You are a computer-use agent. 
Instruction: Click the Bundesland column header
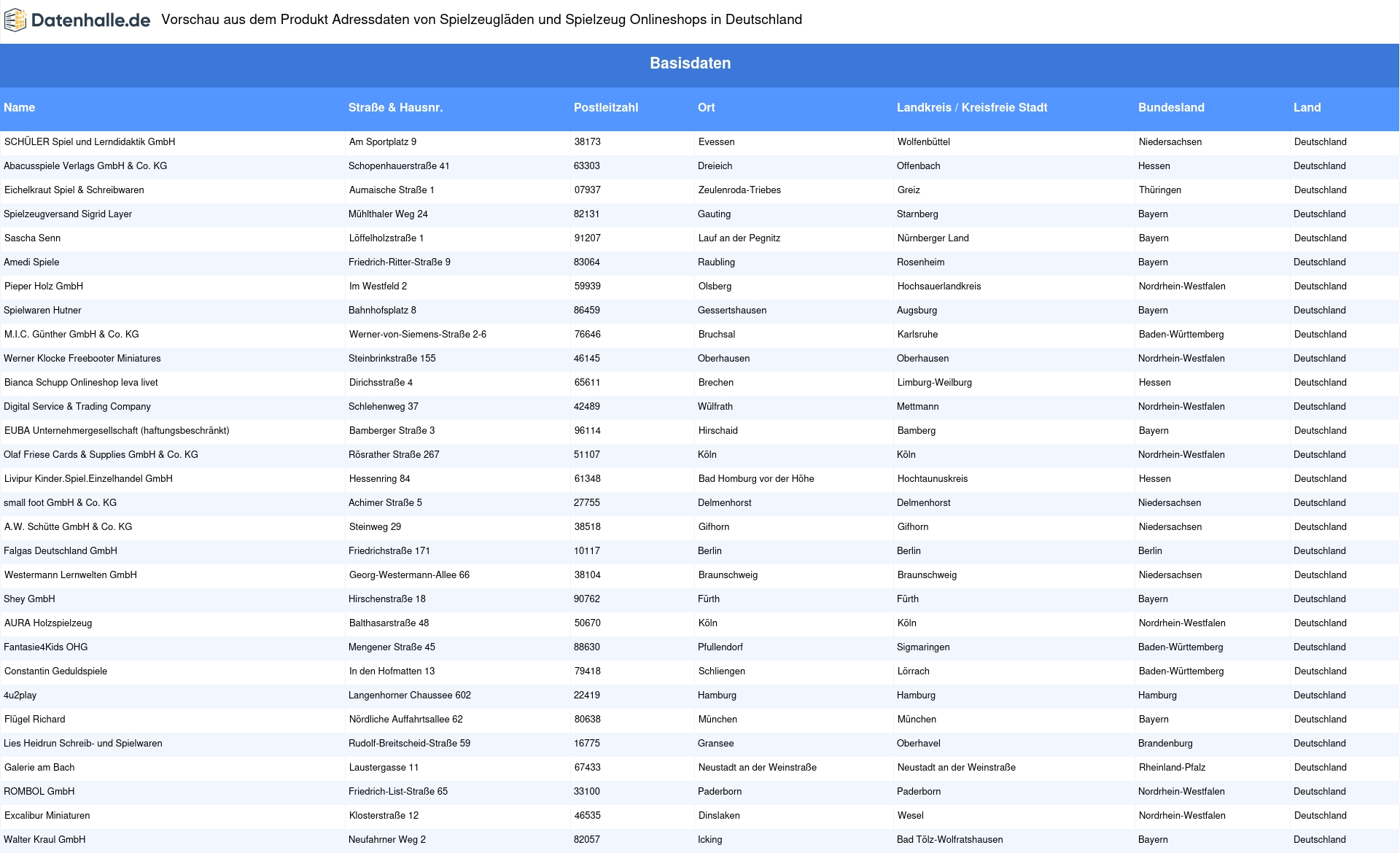[x=1171, y=108]
